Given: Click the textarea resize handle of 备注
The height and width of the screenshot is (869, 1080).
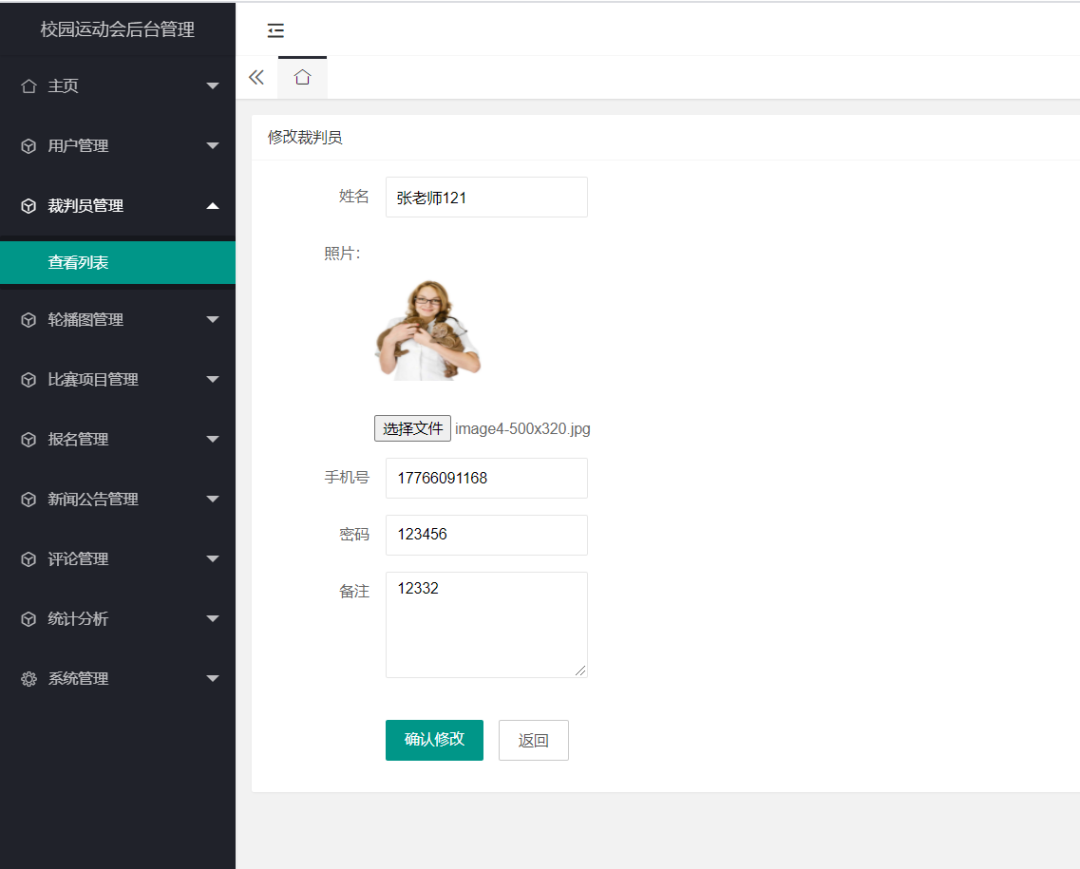Looking at the screenshot, I should [581, 671].
